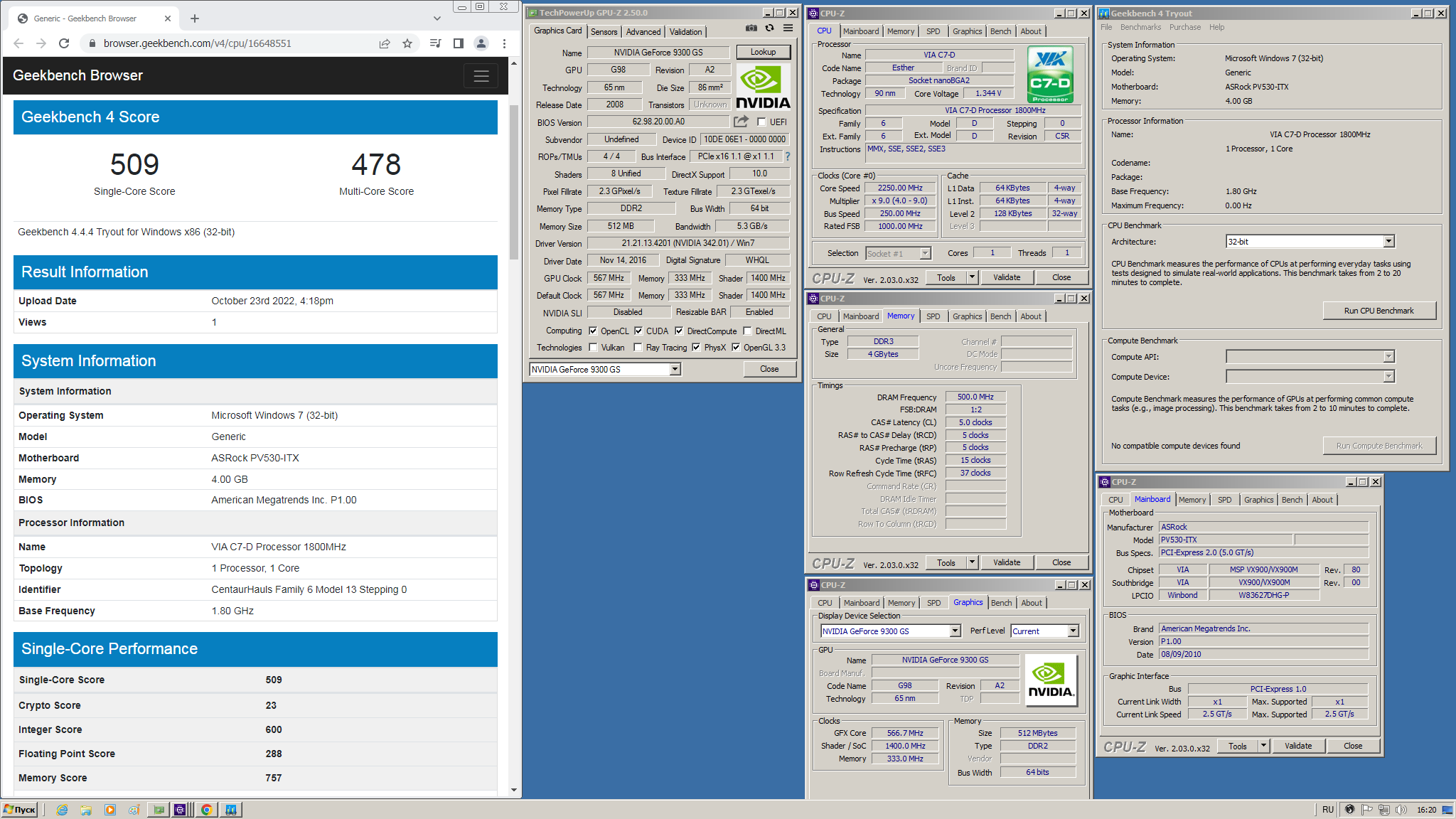Screen dimensions: 1456x819
Task: Switch to GPU-Z Advanced tab
Action: tap(643, 31)
